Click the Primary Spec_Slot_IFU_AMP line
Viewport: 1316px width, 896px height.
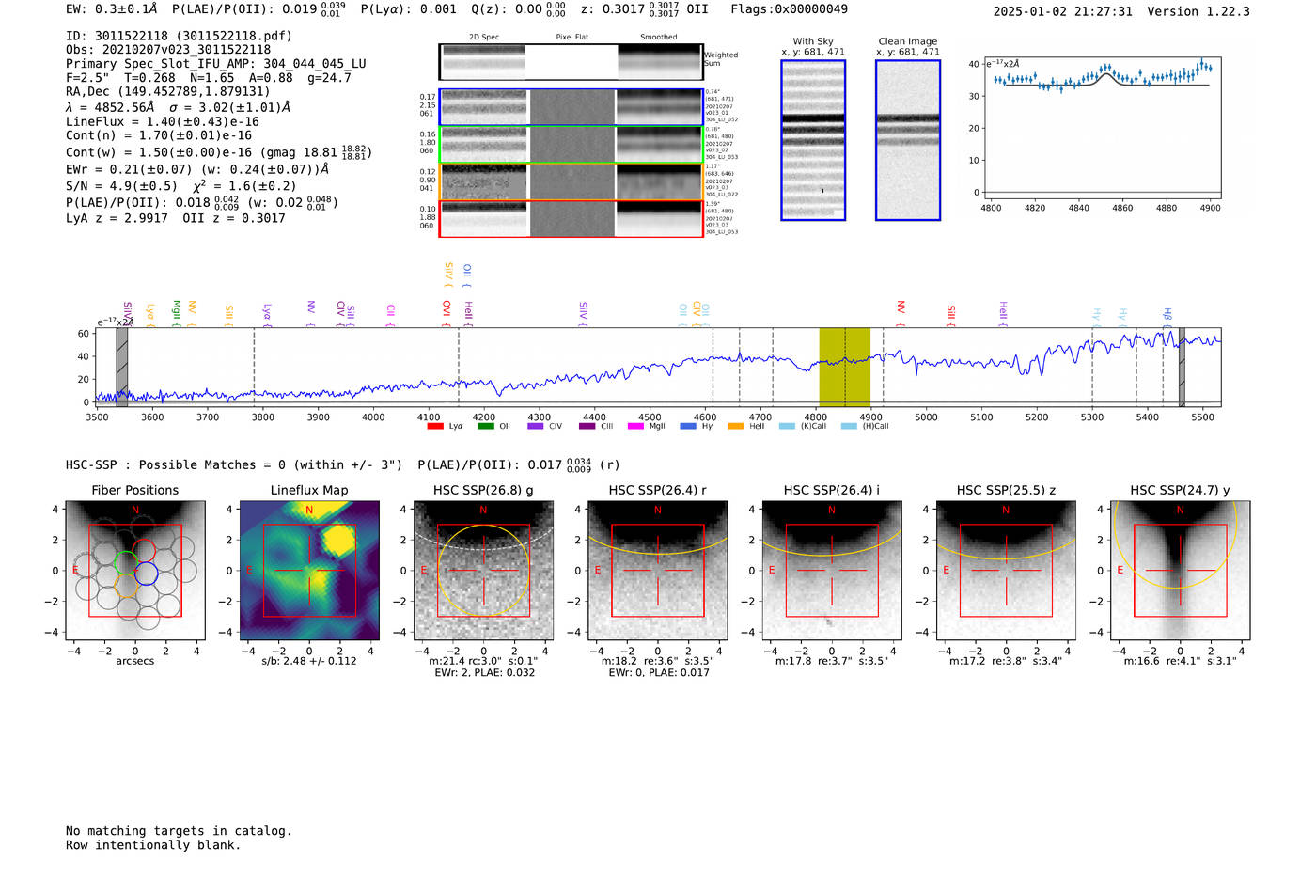pos(216,64)
